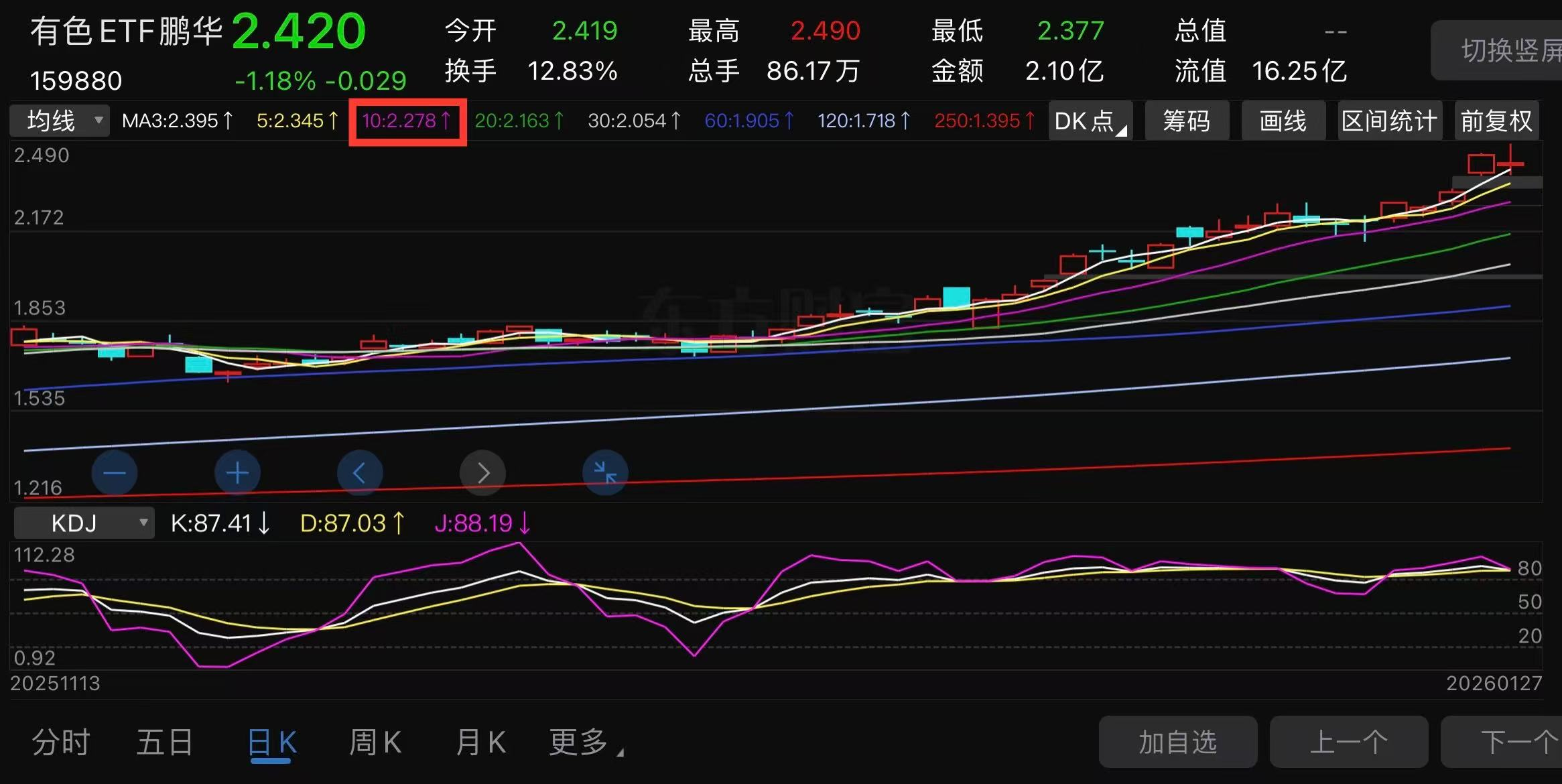This screenshot has width=1562, height=784.
Task: Open 区间统计 range statistics
Action: point(1389,121)
